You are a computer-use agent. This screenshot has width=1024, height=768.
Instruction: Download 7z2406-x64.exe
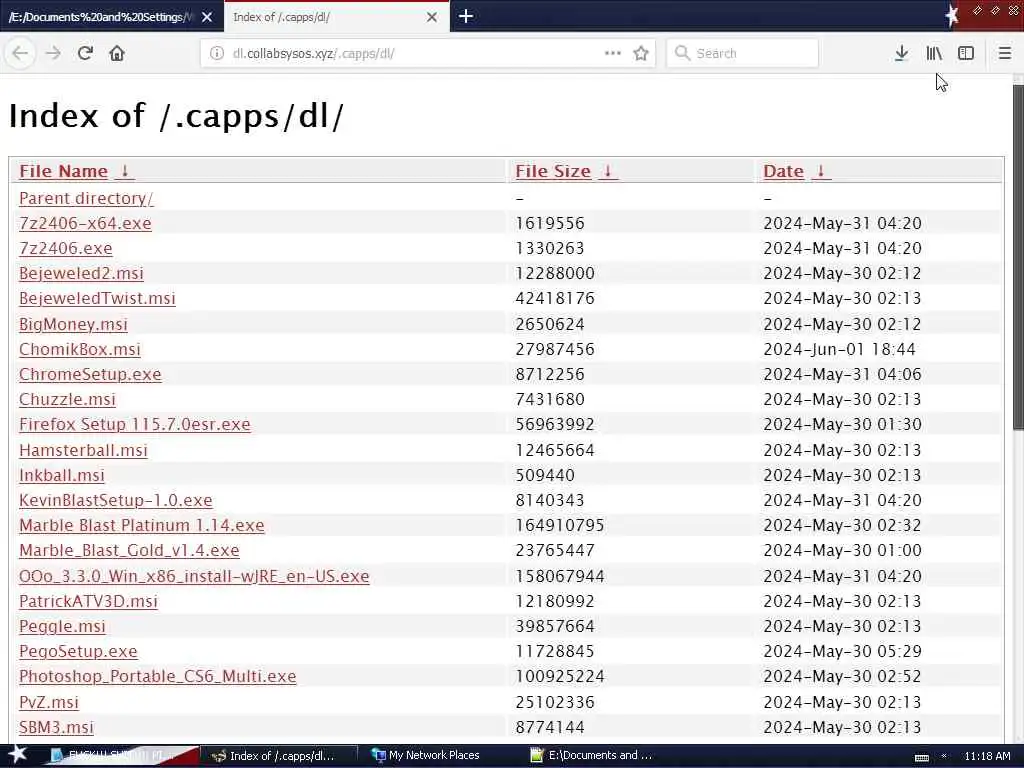[85, 223]
